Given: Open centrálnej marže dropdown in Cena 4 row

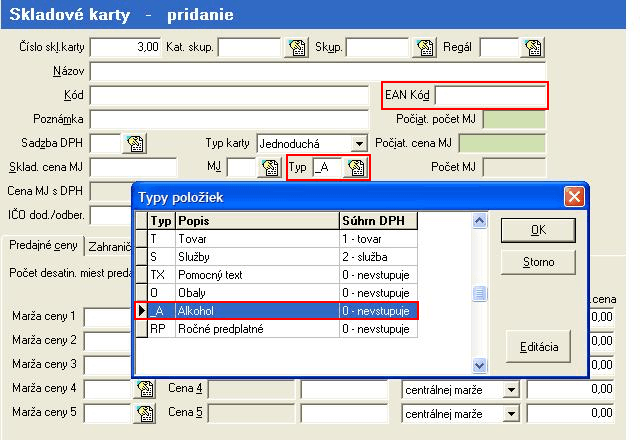Looking at the screenshot, I should tap(512, 388).
